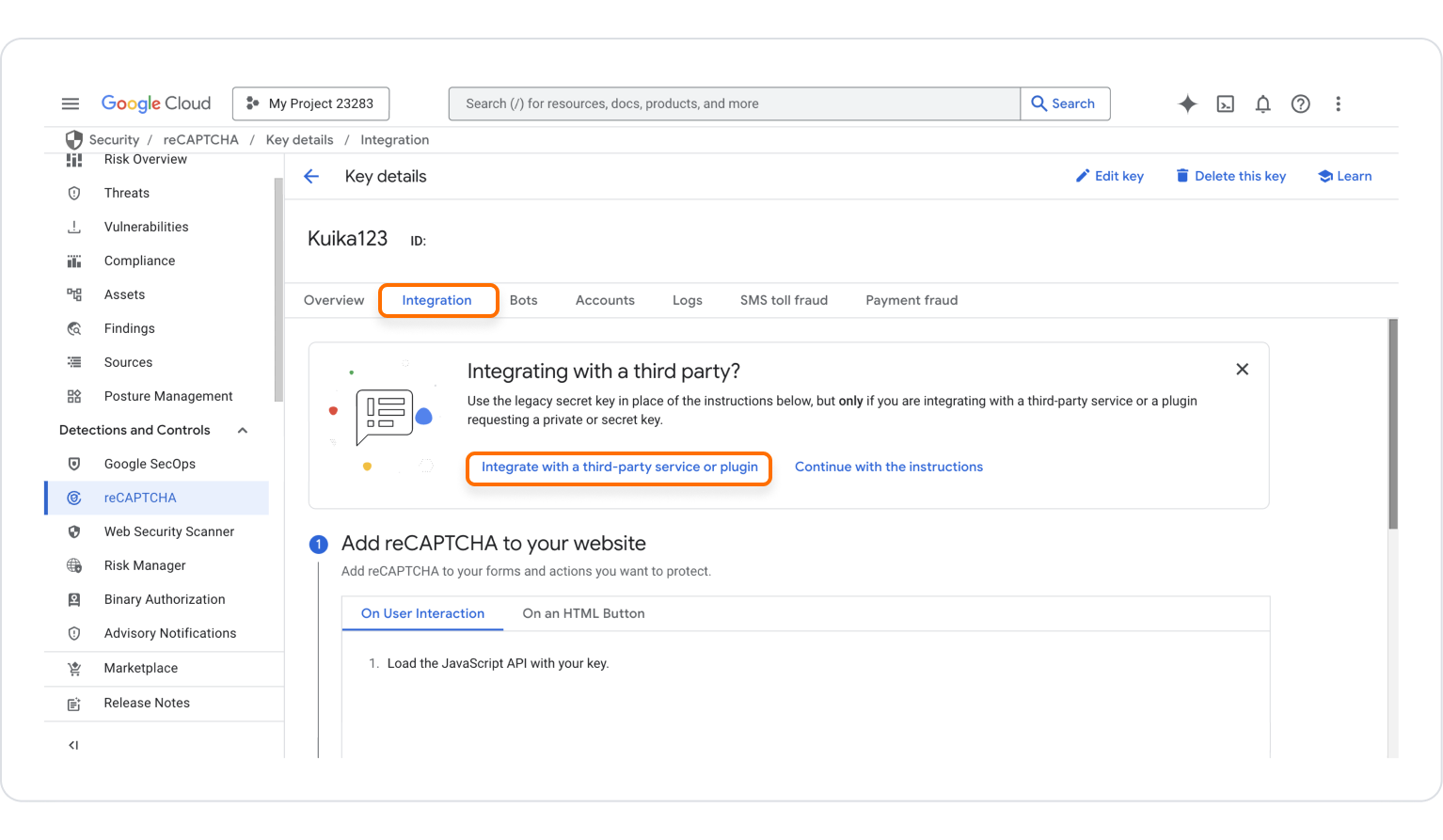Click the reCAPTCHA sidebar icon
The width and height of the screenshot is (1443, 840).
pos(74,498)
